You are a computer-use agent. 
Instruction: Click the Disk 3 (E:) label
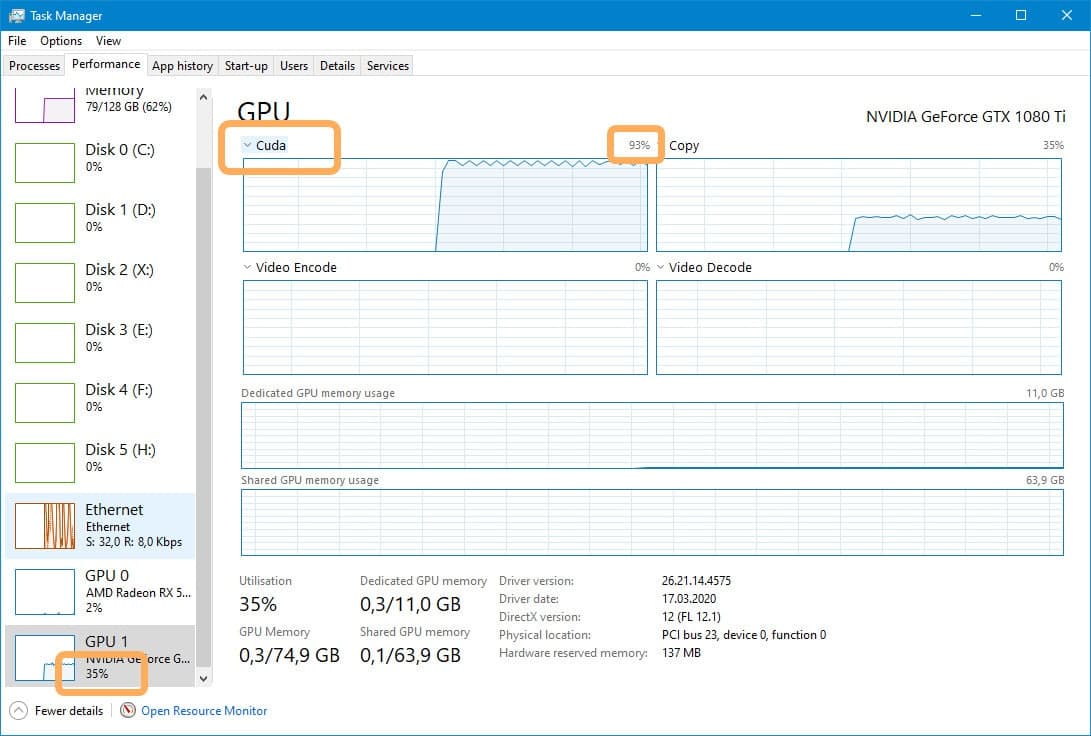[x=119, y=329]
